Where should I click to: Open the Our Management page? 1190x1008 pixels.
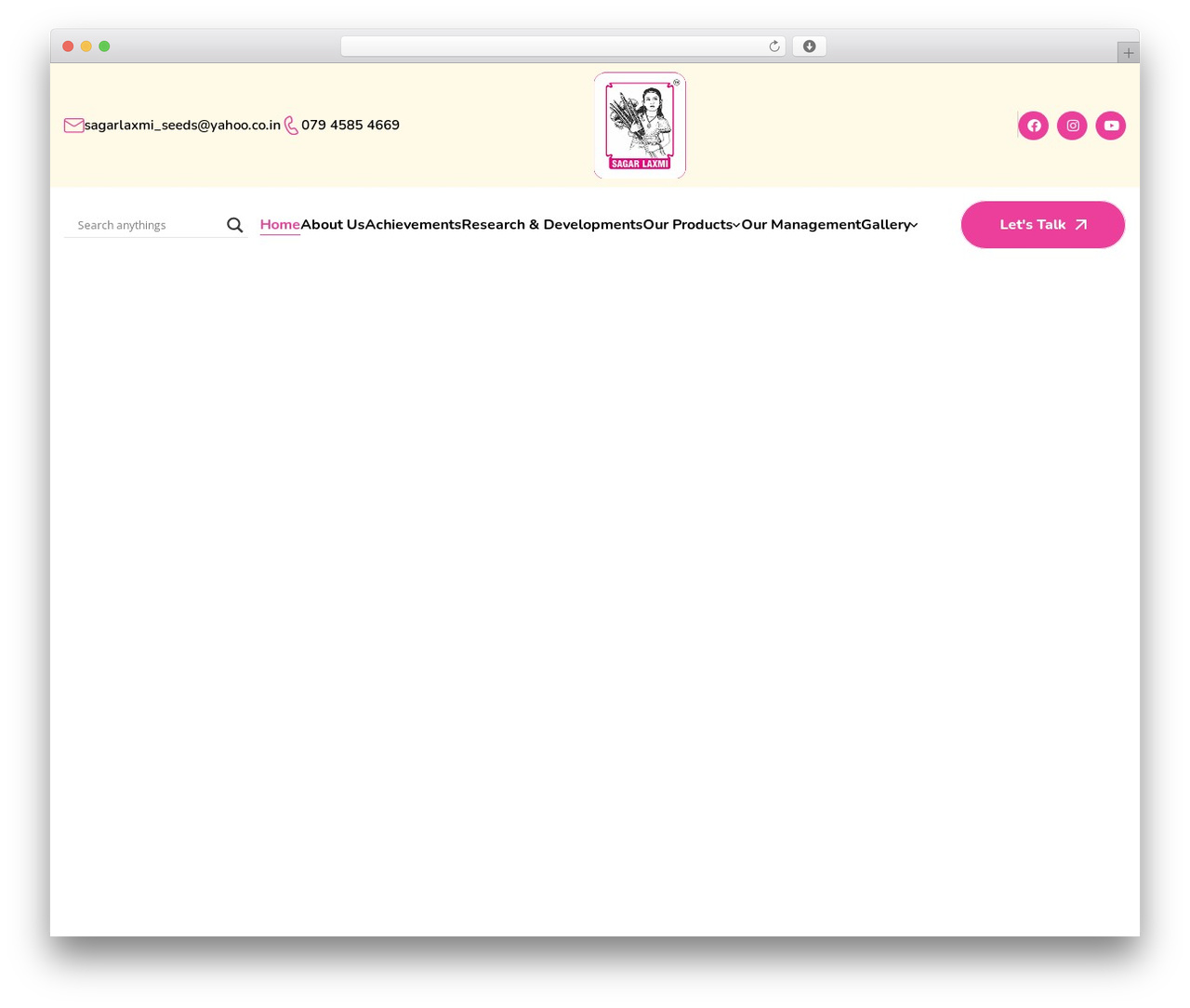pyautogui.click(x=801, y=224)
